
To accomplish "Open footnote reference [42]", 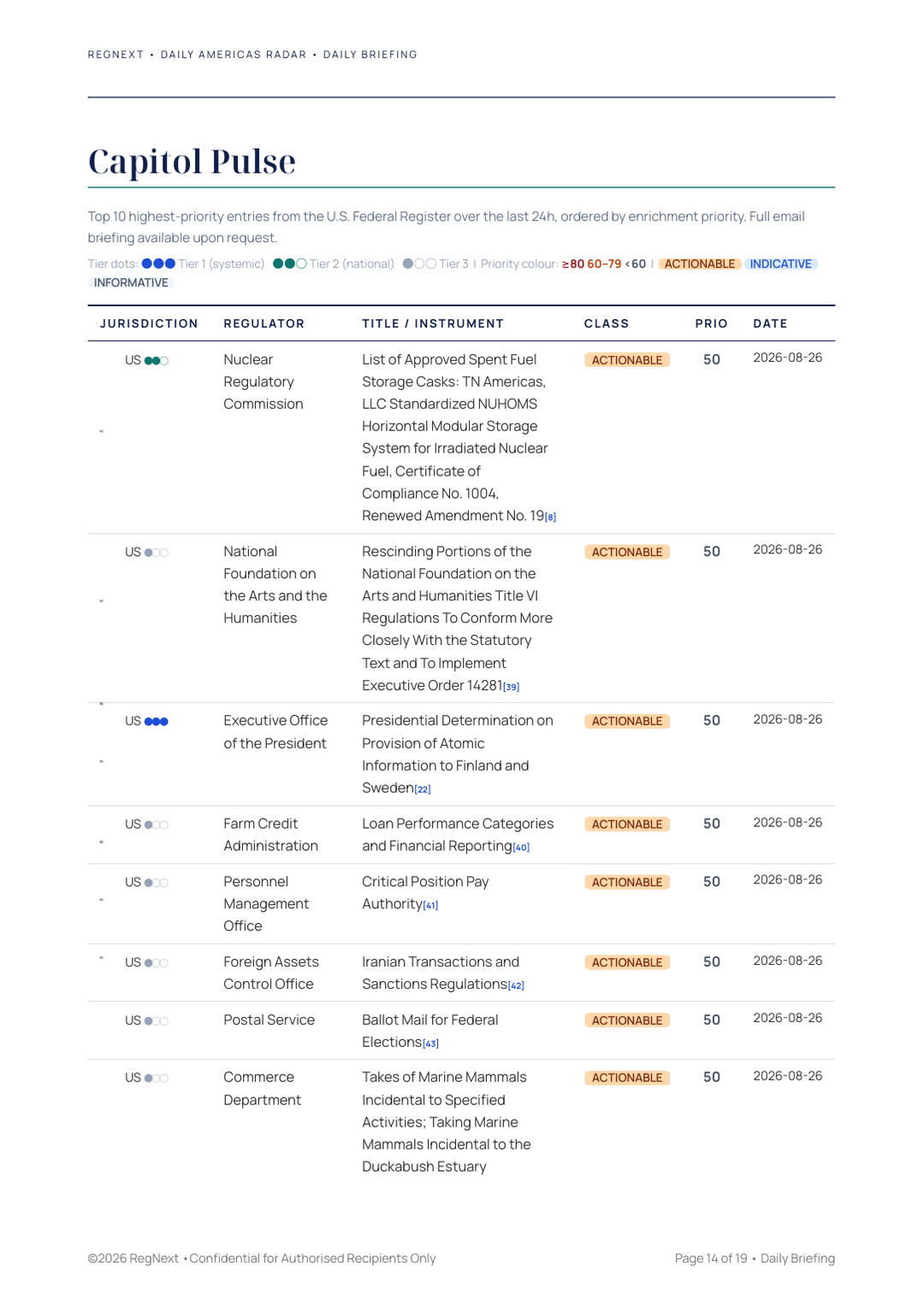I will click(x=516, y=986).
